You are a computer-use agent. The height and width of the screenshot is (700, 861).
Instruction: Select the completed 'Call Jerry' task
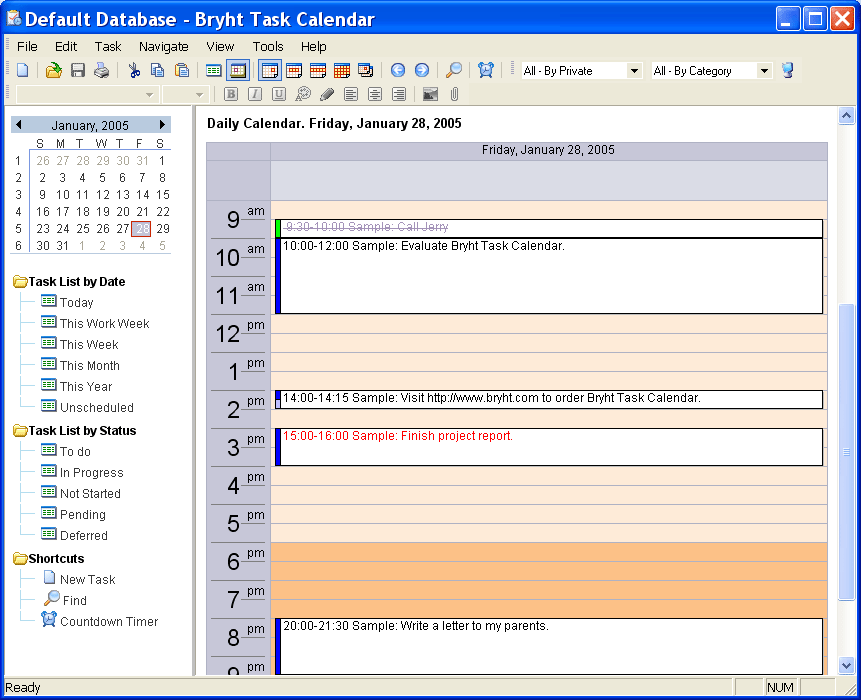coord(549,228)
